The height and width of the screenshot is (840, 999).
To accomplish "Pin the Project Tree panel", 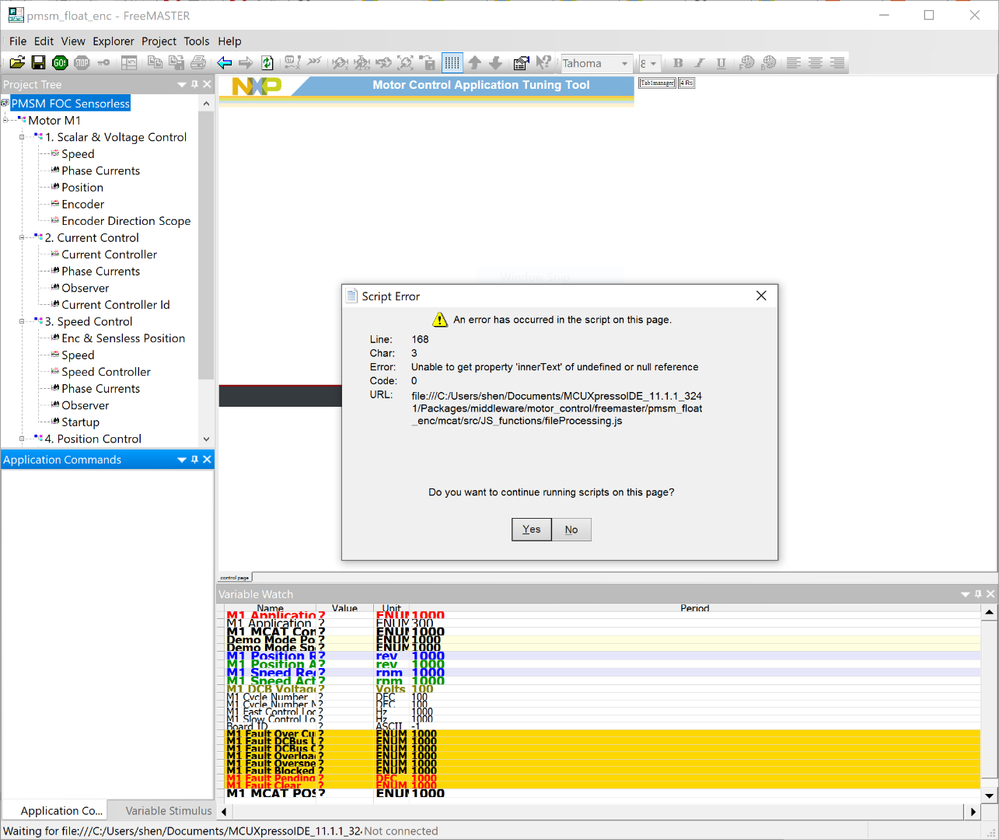I will tap(195, 84).
